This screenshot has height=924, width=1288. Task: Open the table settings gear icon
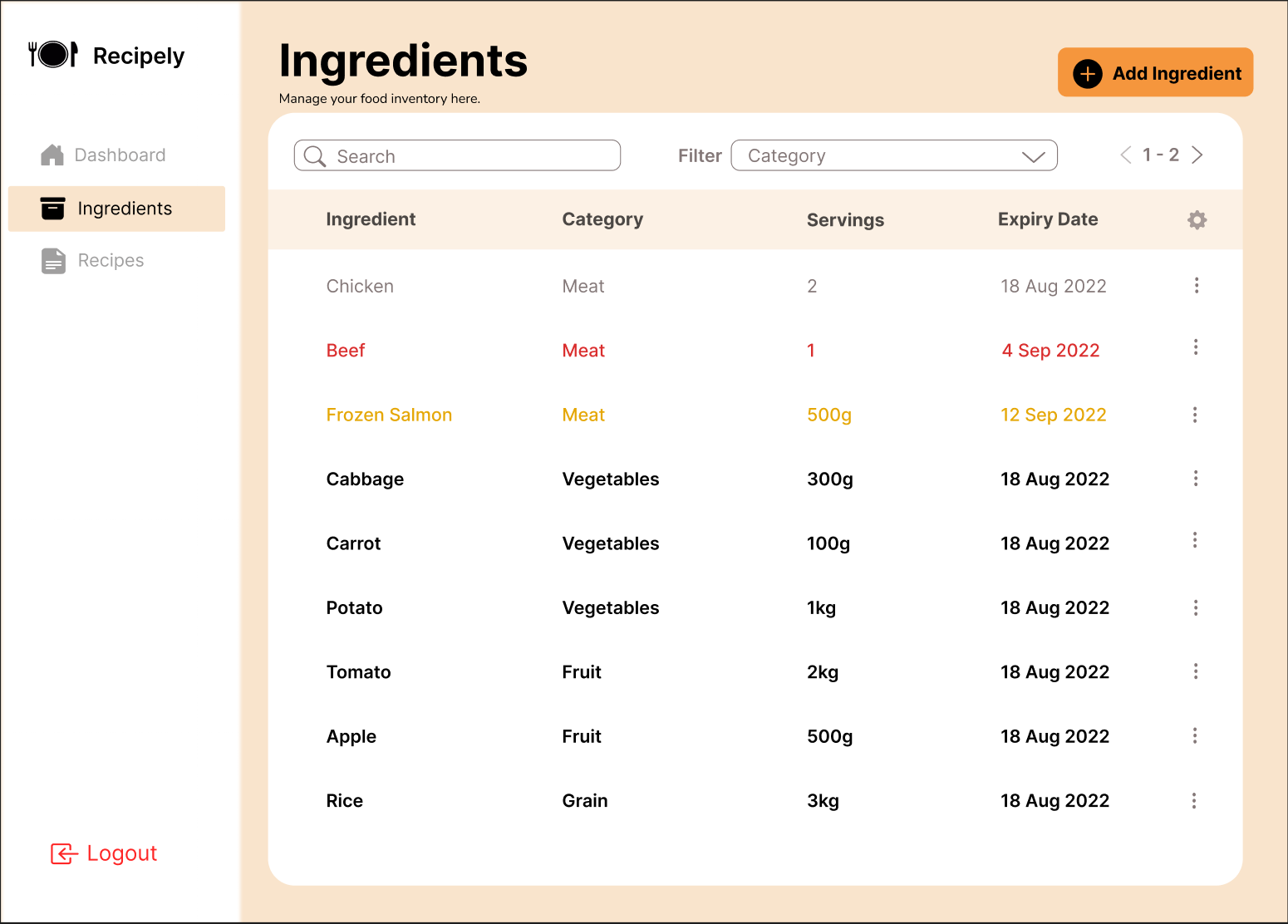pos(1197,219)
